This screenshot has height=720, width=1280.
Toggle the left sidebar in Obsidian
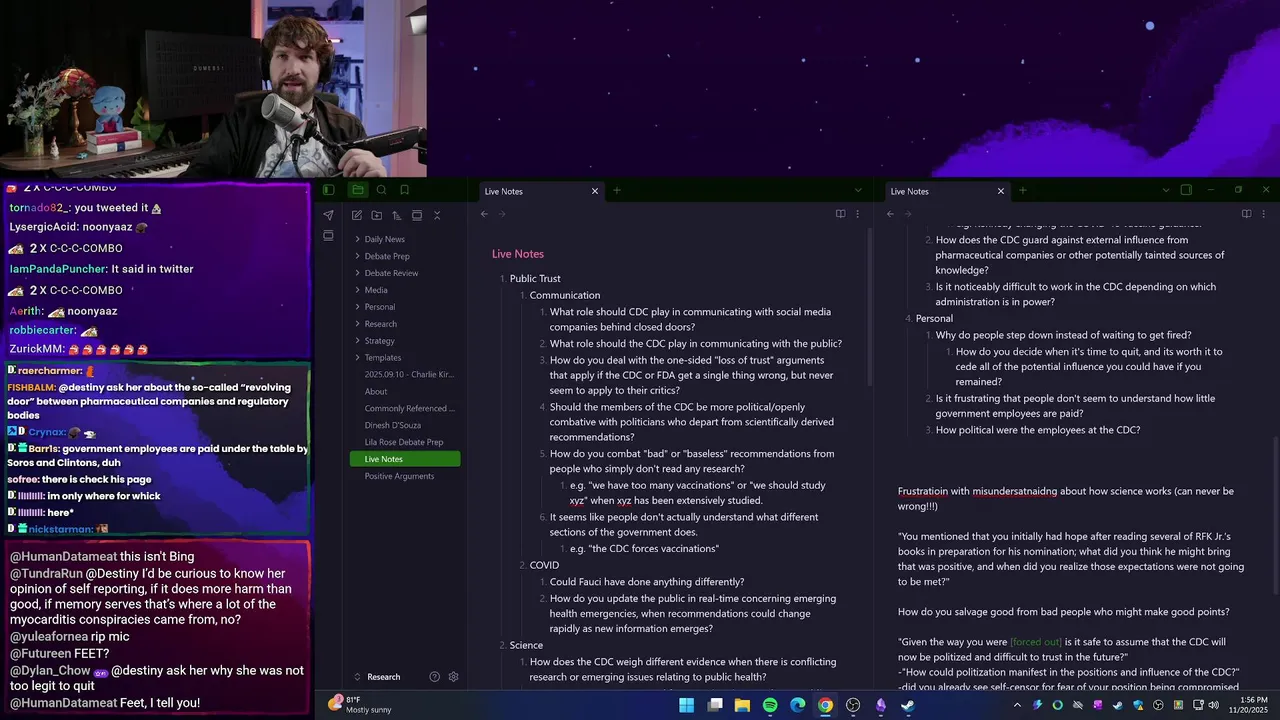(x=328, y=190)
